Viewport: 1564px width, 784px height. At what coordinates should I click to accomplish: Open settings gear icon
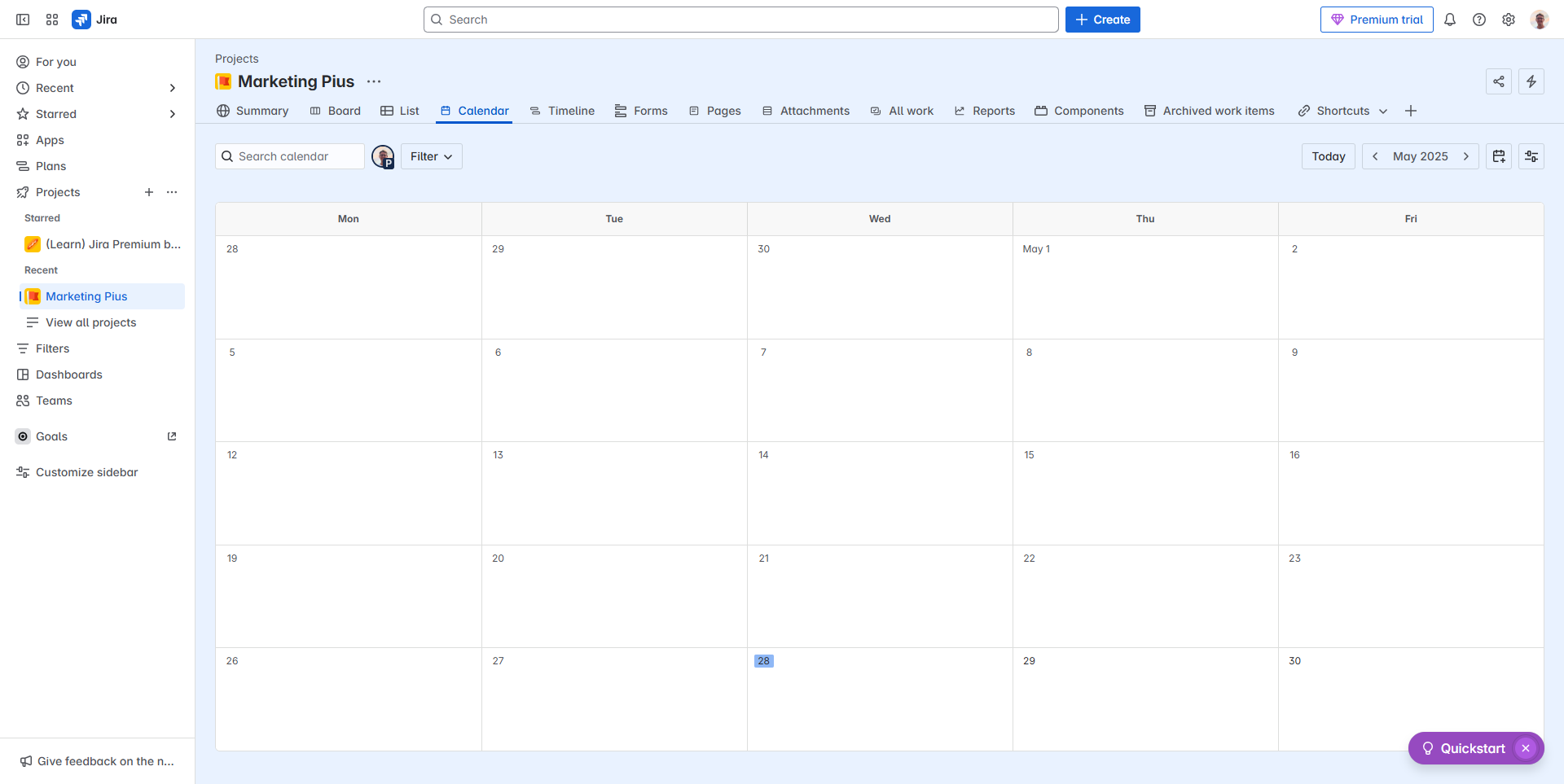point(1509,20)
